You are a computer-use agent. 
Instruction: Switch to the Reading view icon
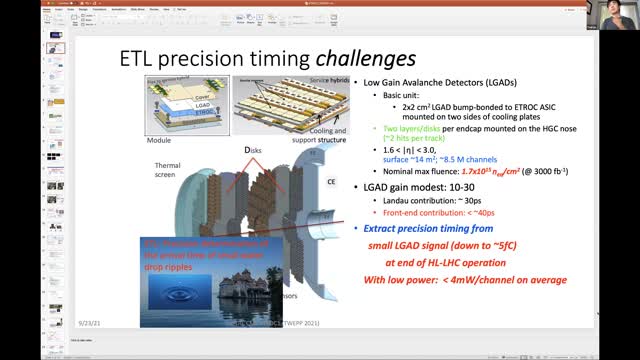(539, 357)
